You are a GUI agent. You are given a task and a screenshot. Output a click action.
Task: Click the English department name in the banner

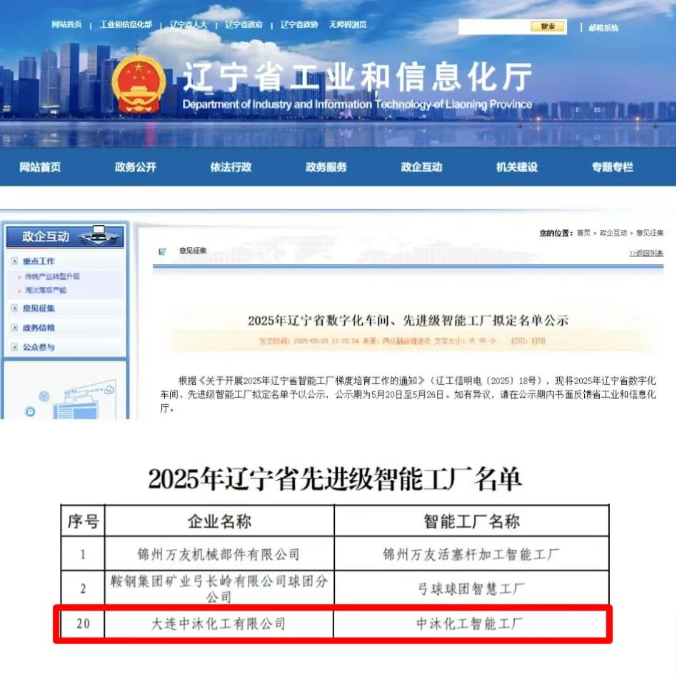(x=357, y=105)
